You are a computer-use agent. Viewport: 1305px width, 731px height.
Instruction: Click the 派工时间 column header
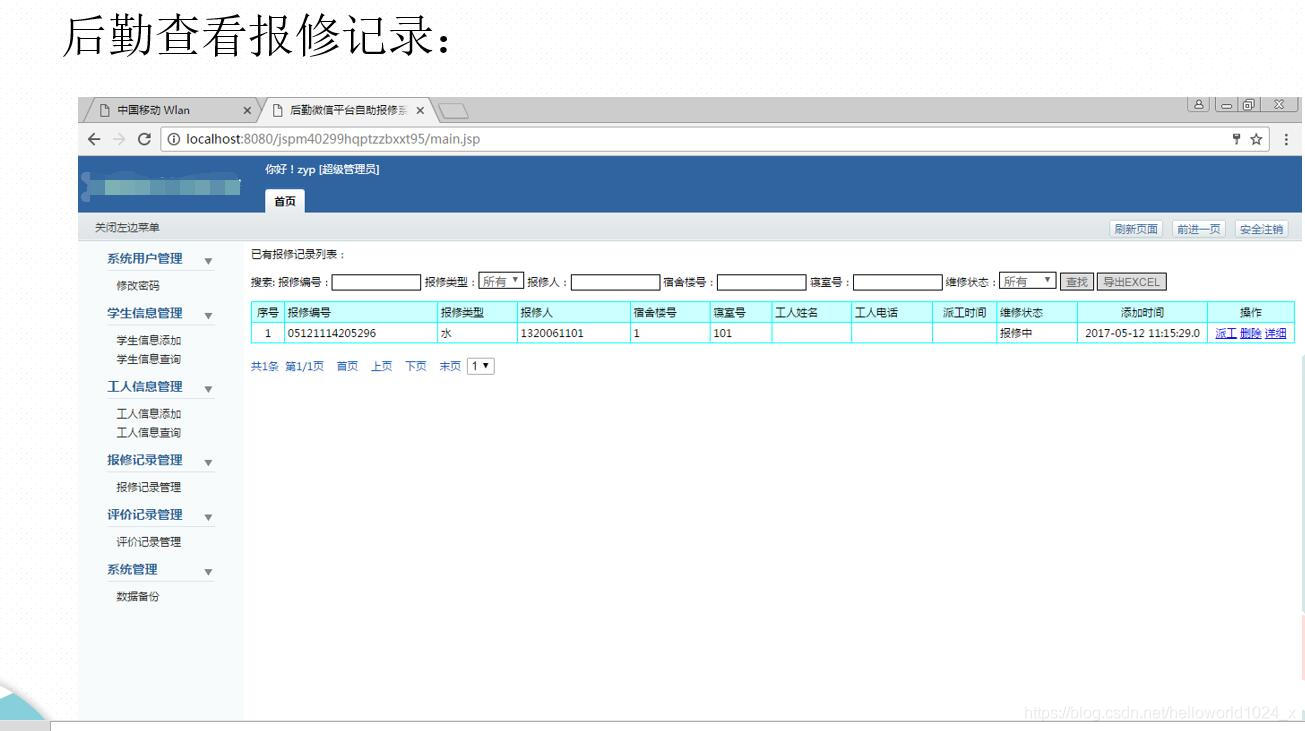pos(964,312)
